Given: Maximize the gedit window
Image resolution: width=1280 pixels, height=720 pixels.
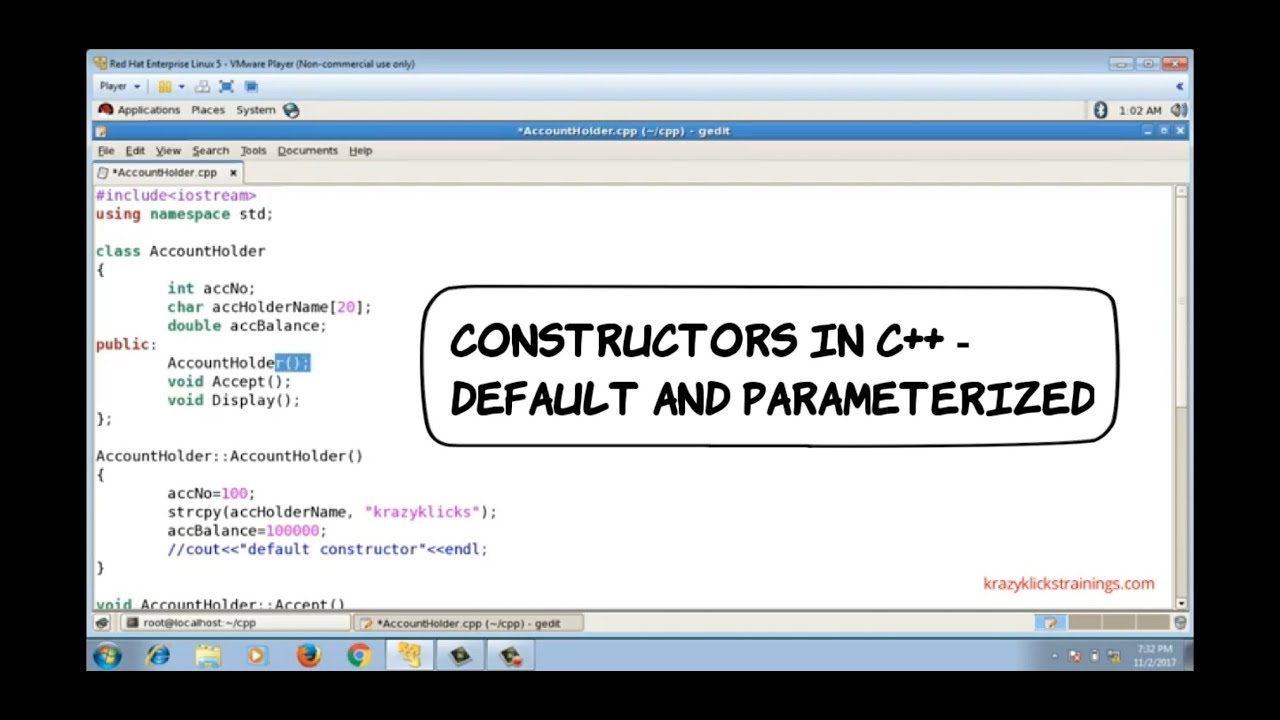Looking at the screenshot, I should [1164, 131].
